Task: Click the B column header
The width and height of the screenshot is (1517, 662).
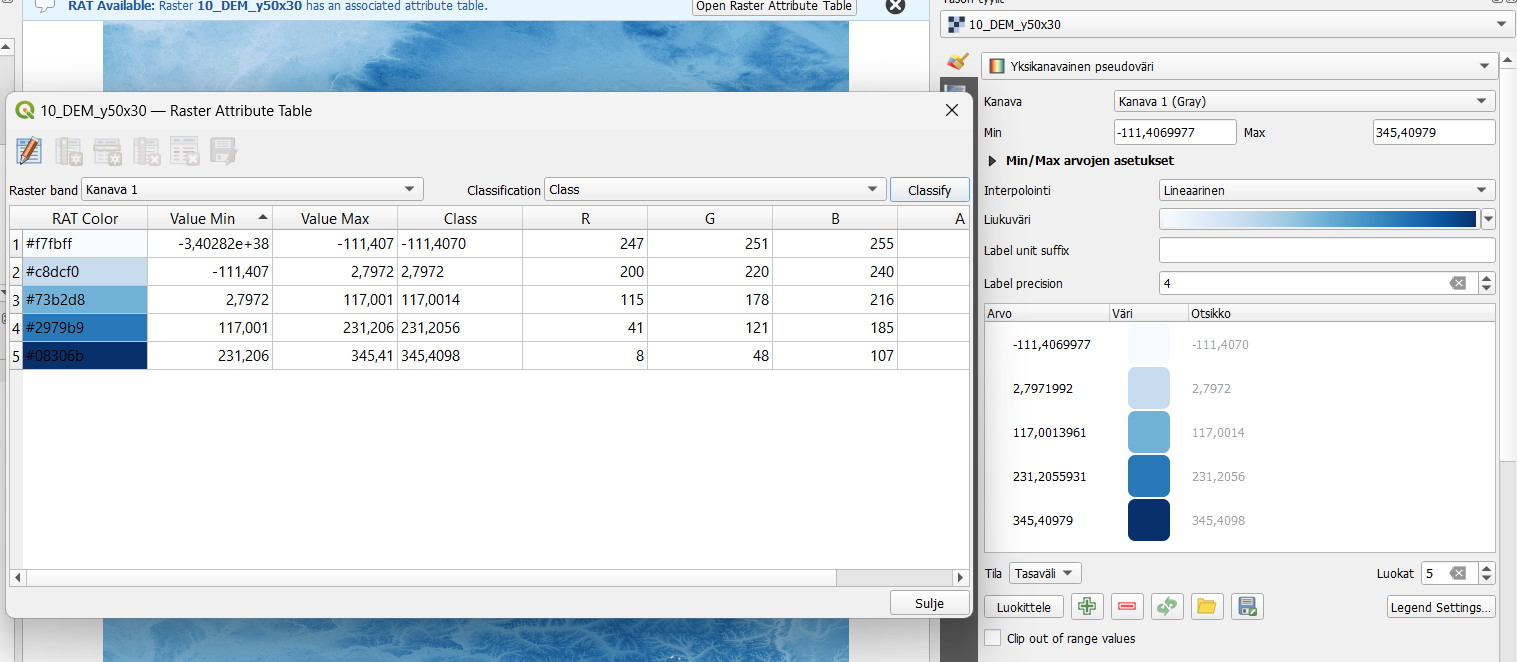Action: click(x=835, y=218)
